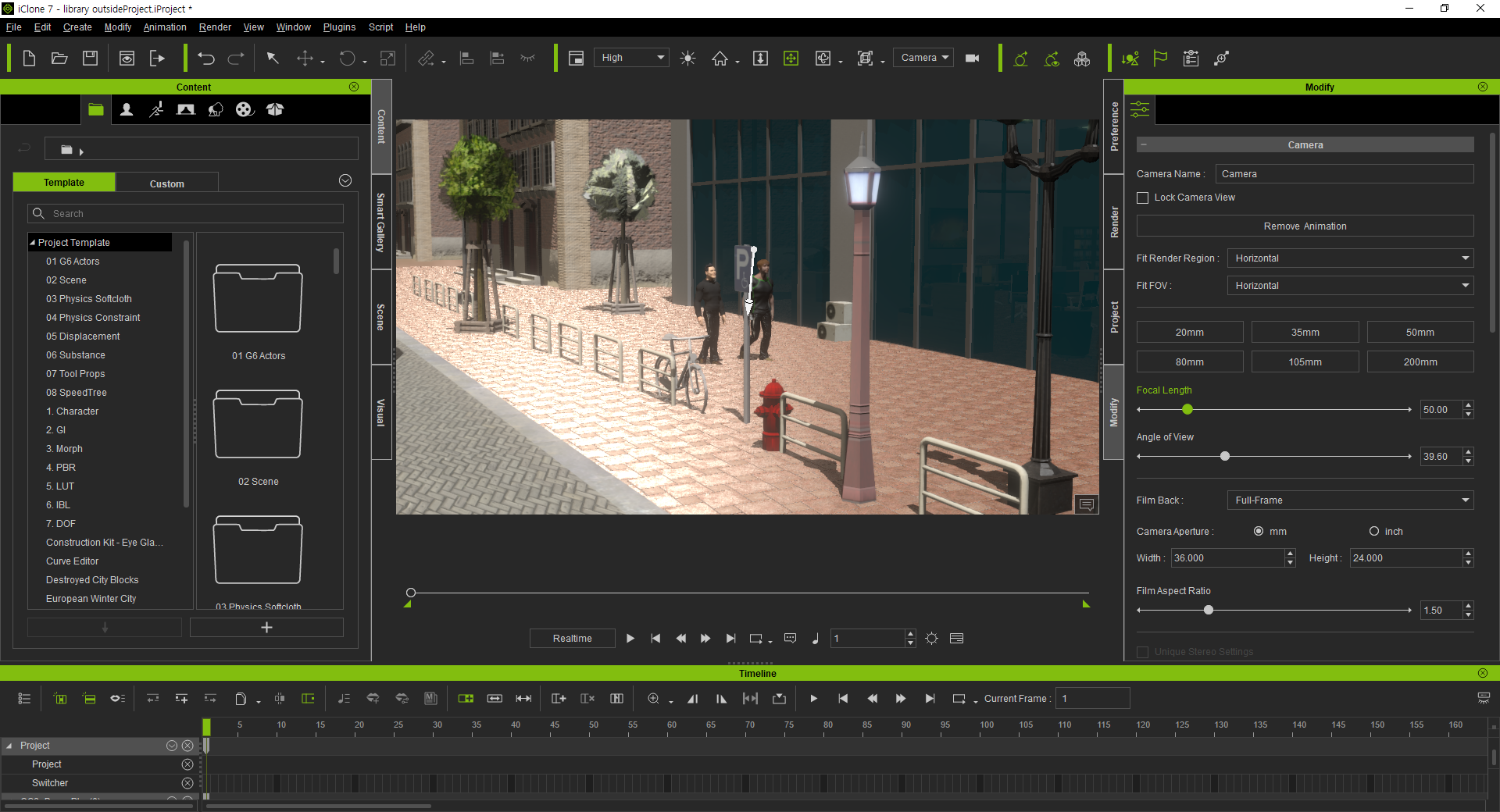Click the Focal Length slider handle

pos(1187,410)
